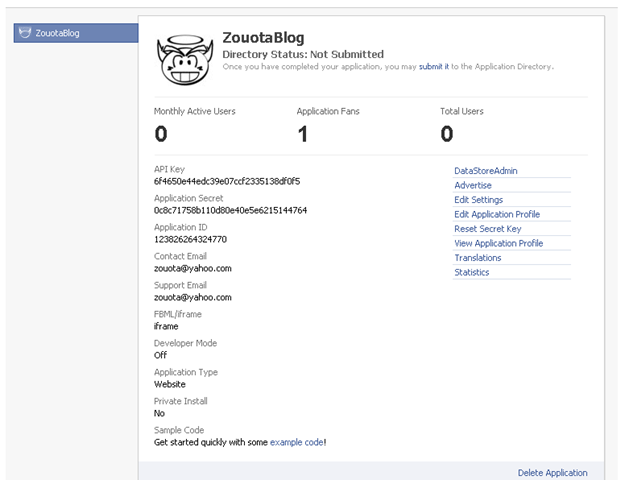Image resolution: width=625 pixels, height=480 pixels.
Task: Click the Total Users count
Action: click(446, 134)
